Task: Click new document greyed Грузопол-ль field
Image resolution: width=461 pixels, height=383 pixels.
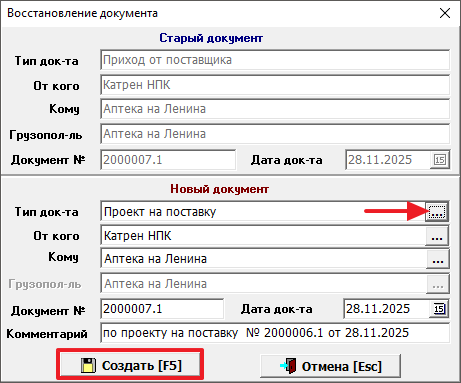Action: click(263, 284)
